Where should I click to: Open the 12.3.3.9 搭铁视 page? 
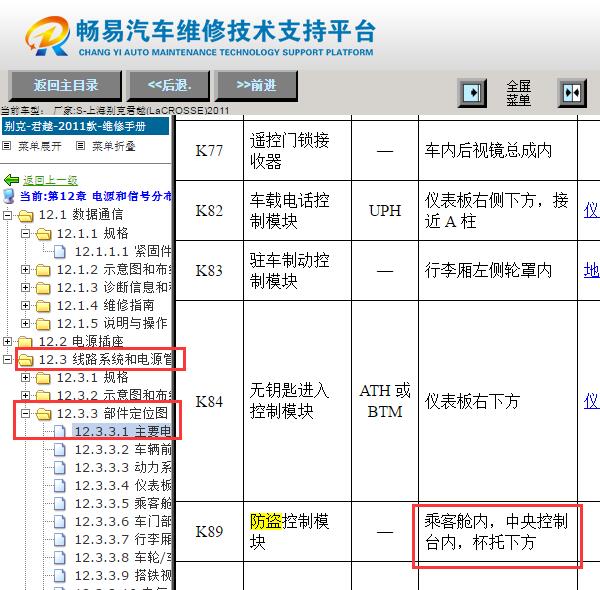pyautogui.click(x=123, y=575)
